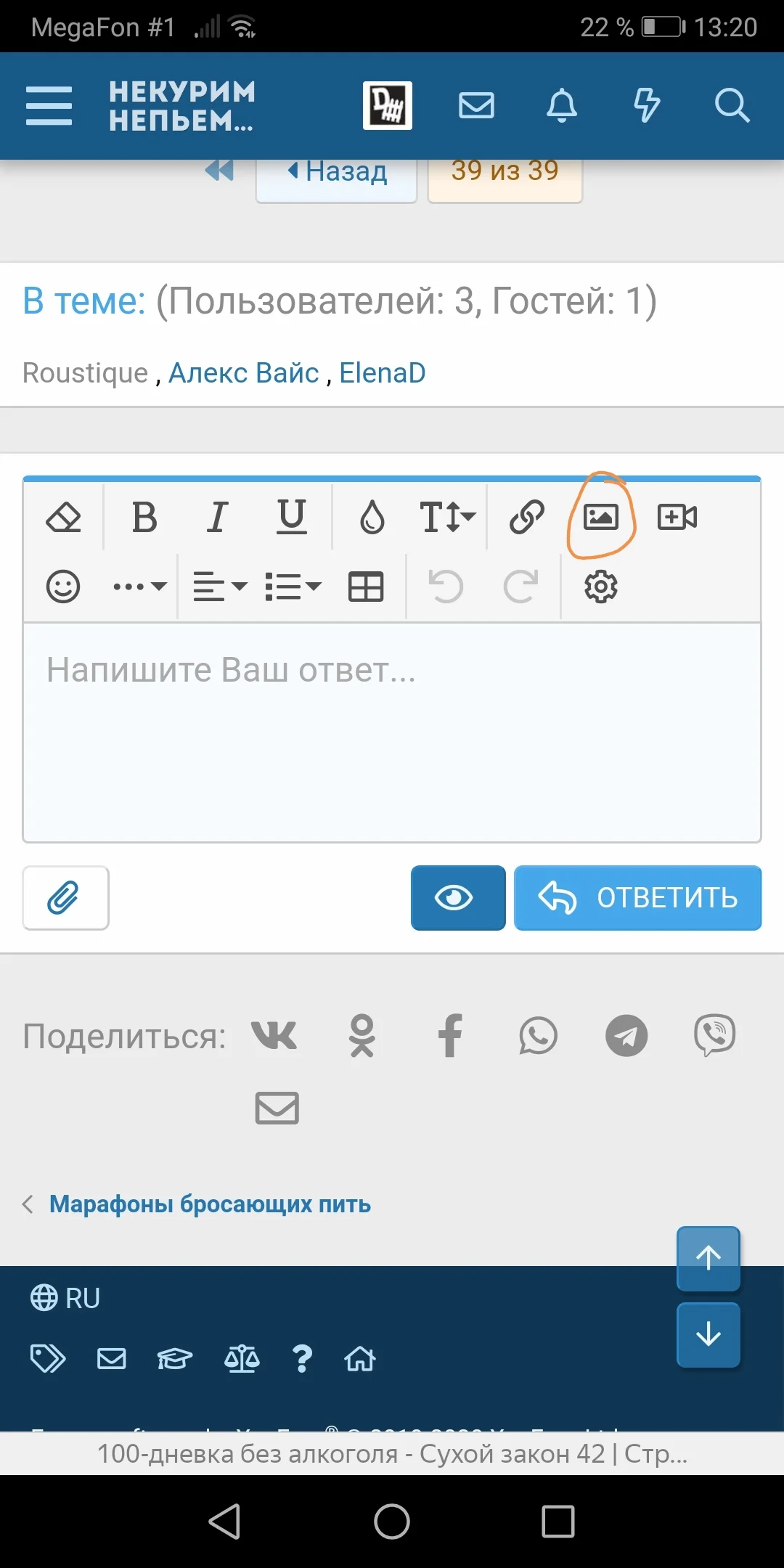Open notifications bell
This screenshot has height=1568, width=784.
[562, 106]
